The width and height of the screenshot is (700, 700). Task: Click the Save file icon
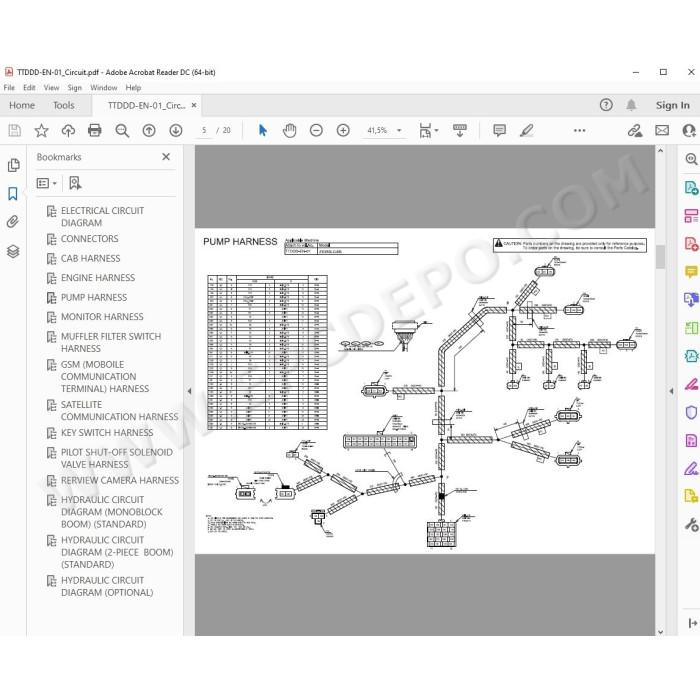point(15,130)
